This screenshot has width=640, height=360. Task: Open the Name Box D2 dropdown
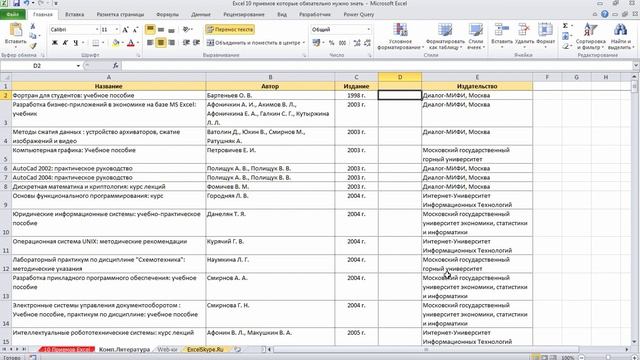pyautogui.click(x=78, y=66)
